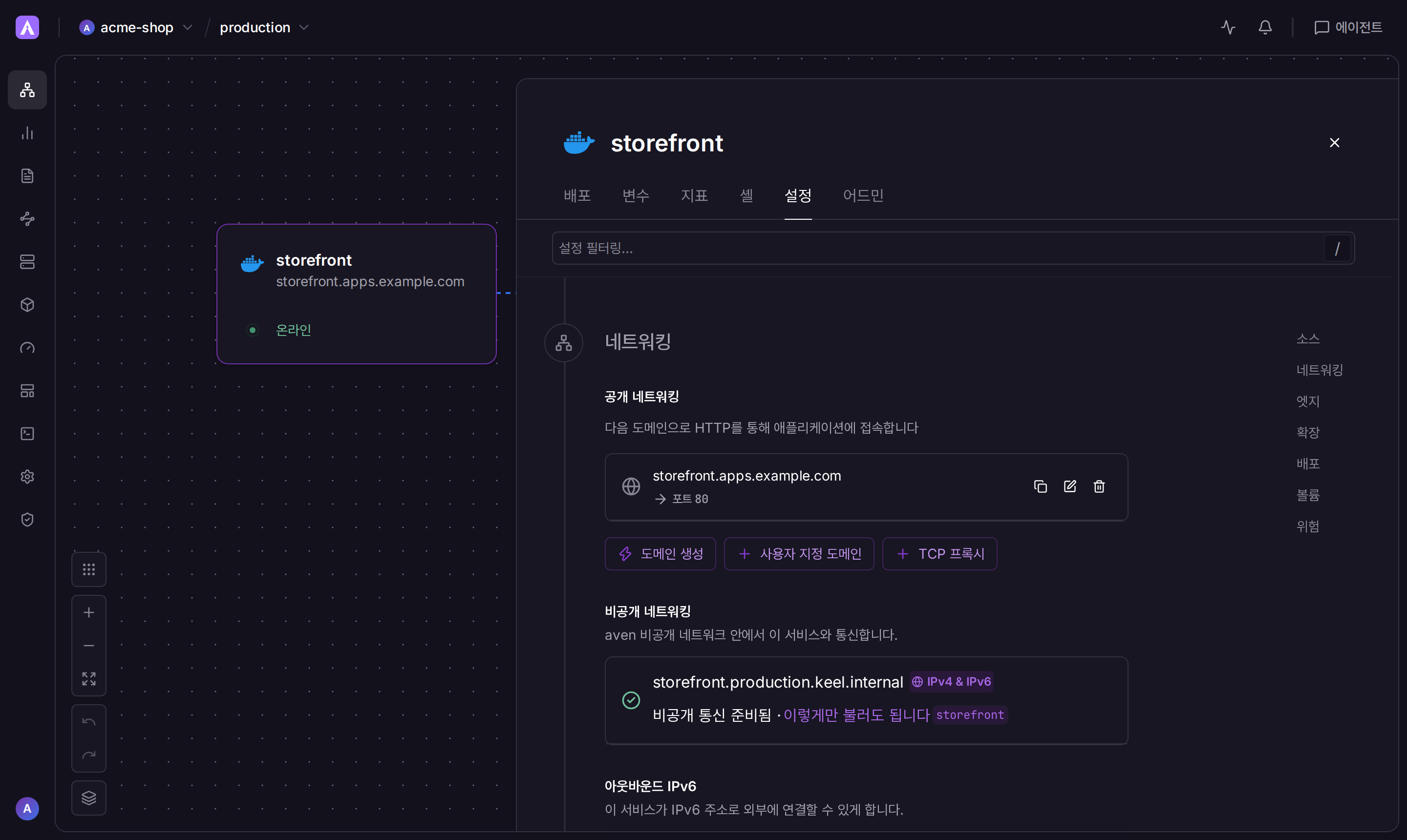The width and height of the screenshot is (1407, 840).
Task: Select the storefront service card on canvas
Action: [356, 294]
